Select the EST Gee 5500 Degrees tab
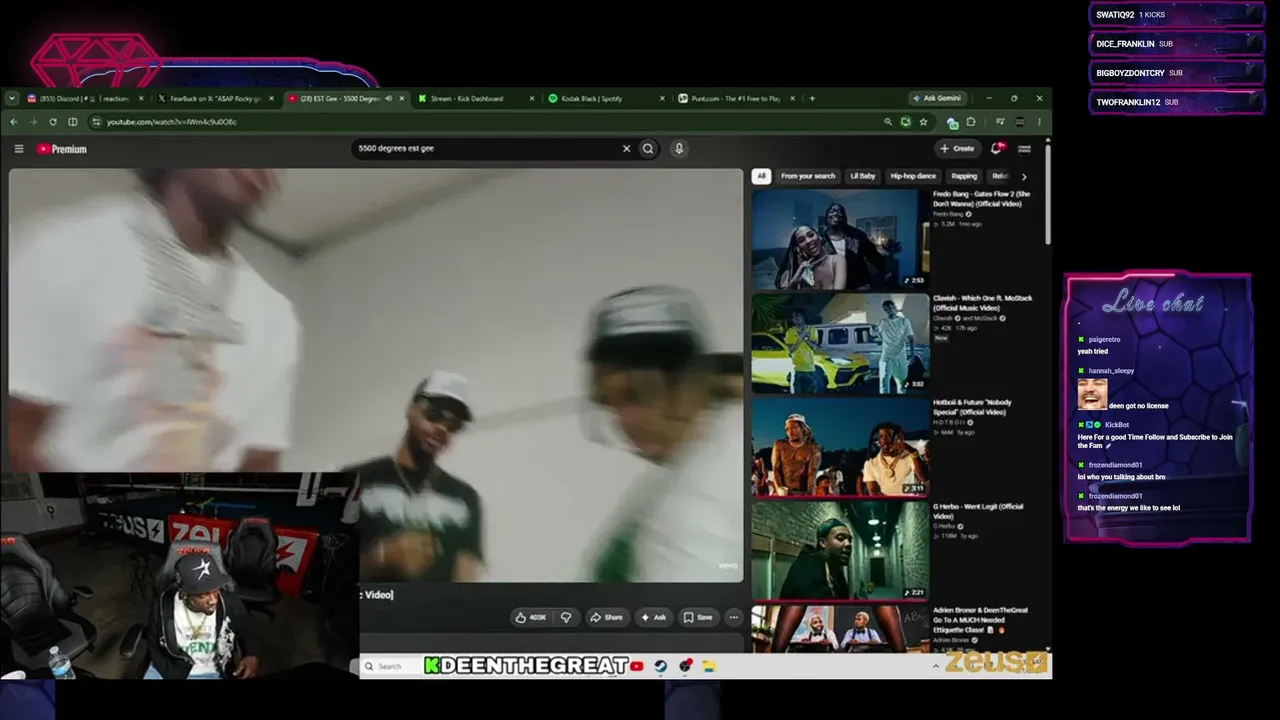This screenshot has height=720, width=1280. pyautogui.click(x=346, y=98)
